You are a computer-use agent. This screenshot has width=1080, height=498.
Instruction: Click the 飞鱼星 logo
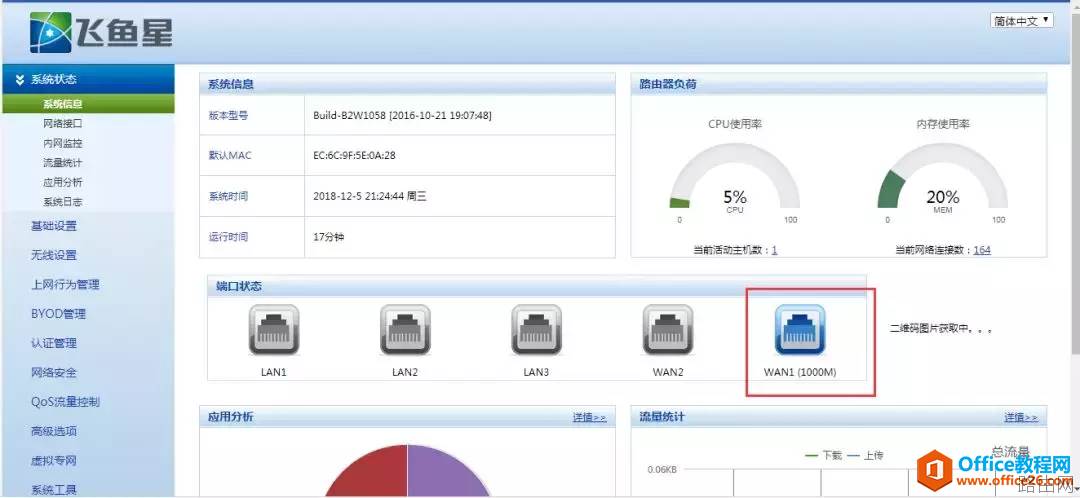pyautogui.click(x=101, y=32)
